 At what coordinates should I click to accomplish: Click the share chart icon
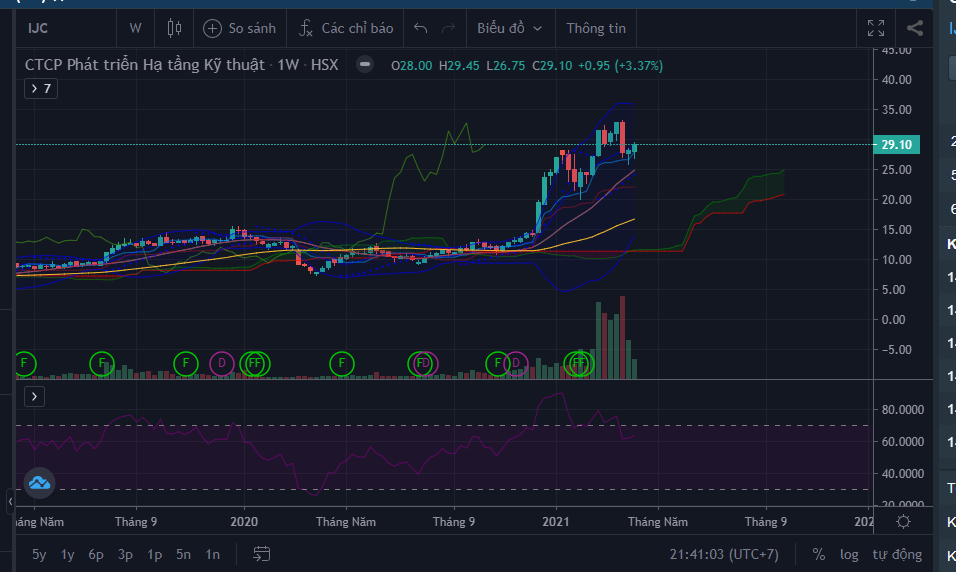click(x=914, y=28)
